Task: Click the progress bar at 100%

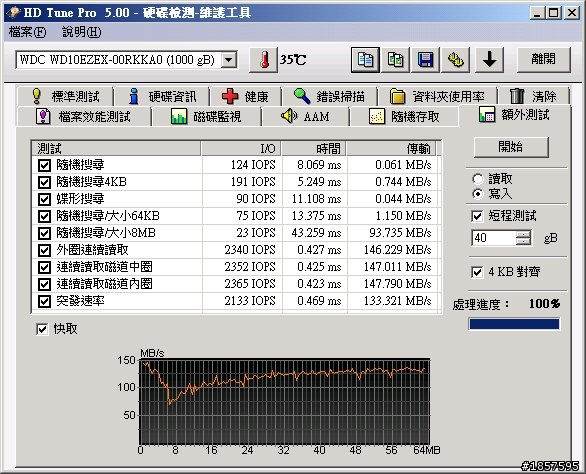Action: pyautogui.click(x=514, y=324)
